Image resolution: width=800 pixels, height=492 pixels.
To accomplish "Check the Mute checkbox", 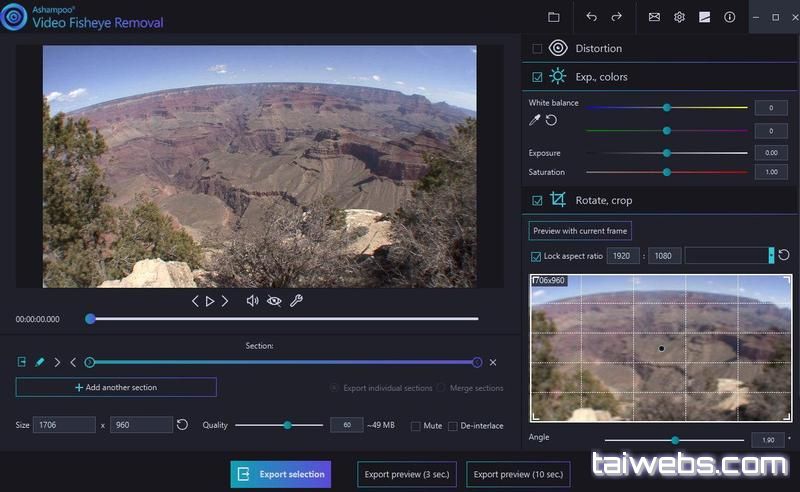I will tap(416, 426).
